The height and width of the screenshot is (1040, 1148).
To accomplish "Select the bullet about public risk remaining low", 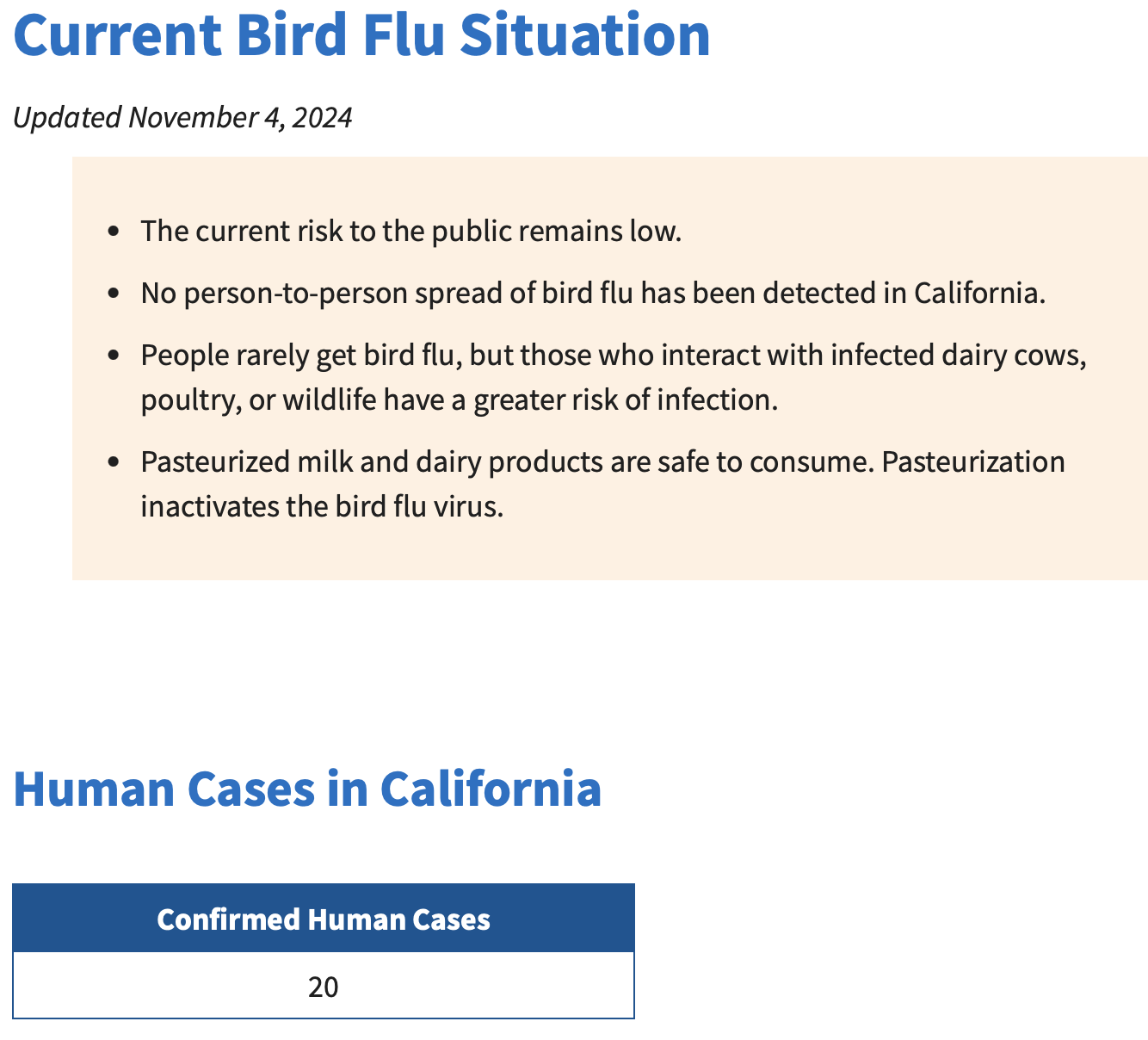I will (x=411, y=232).
